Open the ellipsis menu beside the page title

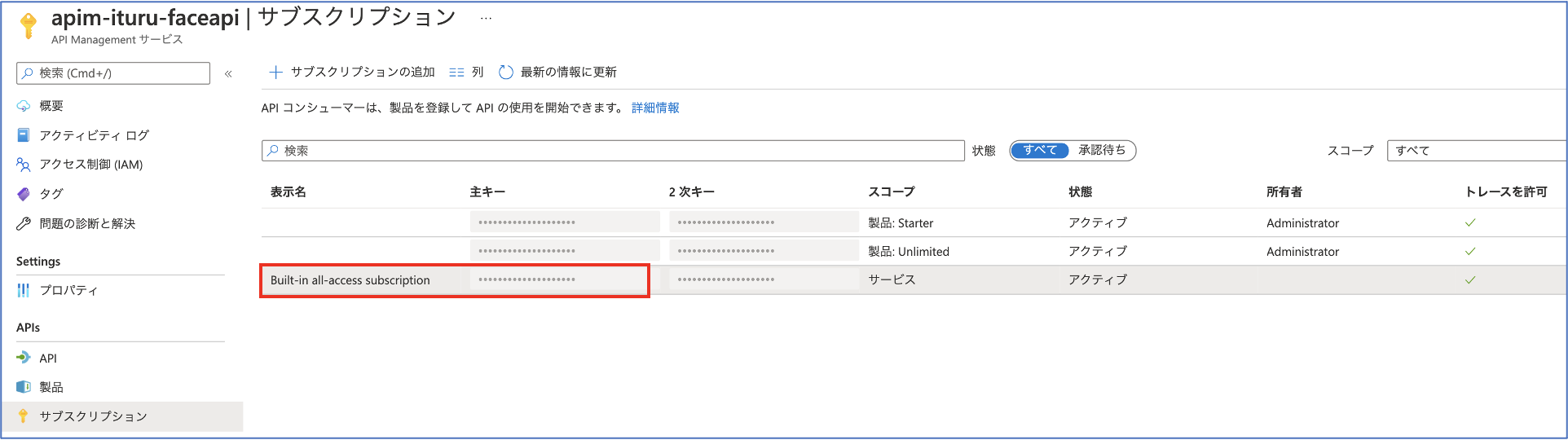coord(486,18)
